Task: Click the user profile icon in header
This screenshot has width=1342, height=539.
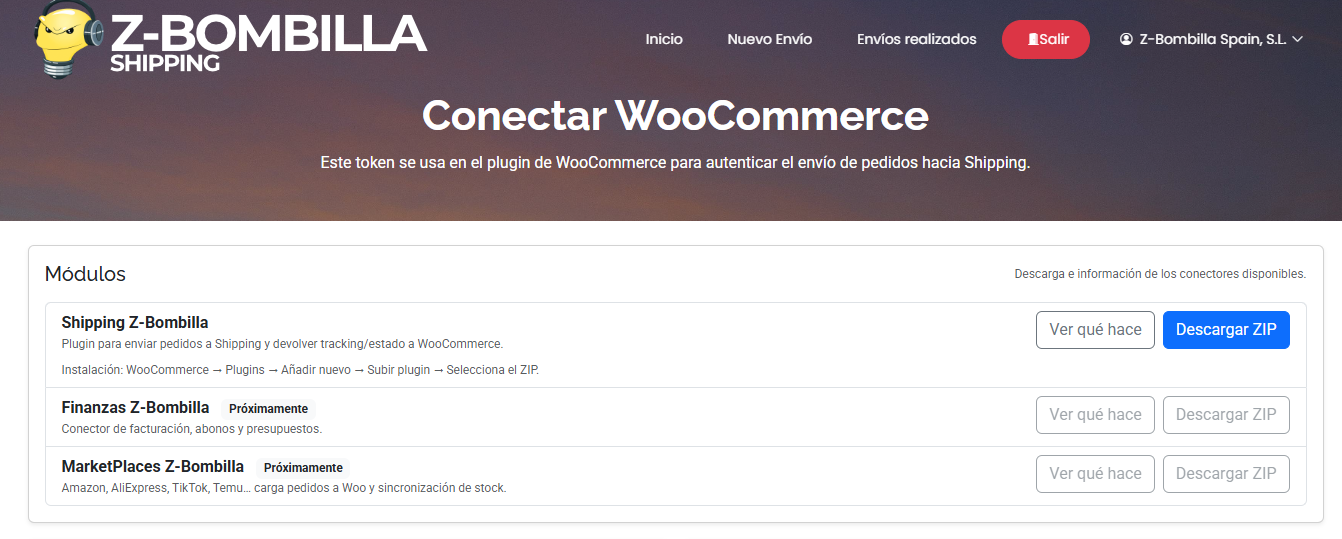Action: coord(1126,40)
